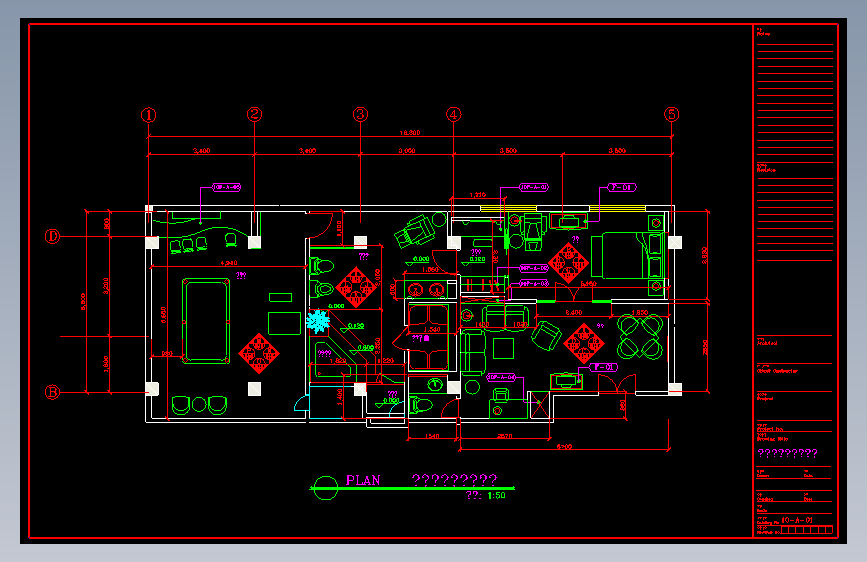Click the overall 18,200 dimension text

point(410,133)
